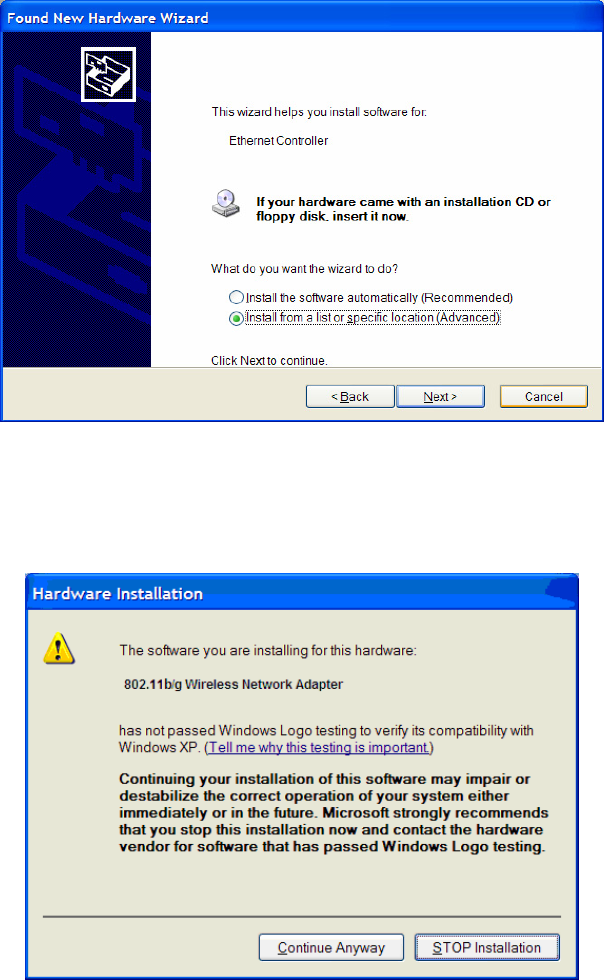Click the Found New Hardware Wizard title bar
Viewport: 604px width, 980px height.
[x=302, y=18]
